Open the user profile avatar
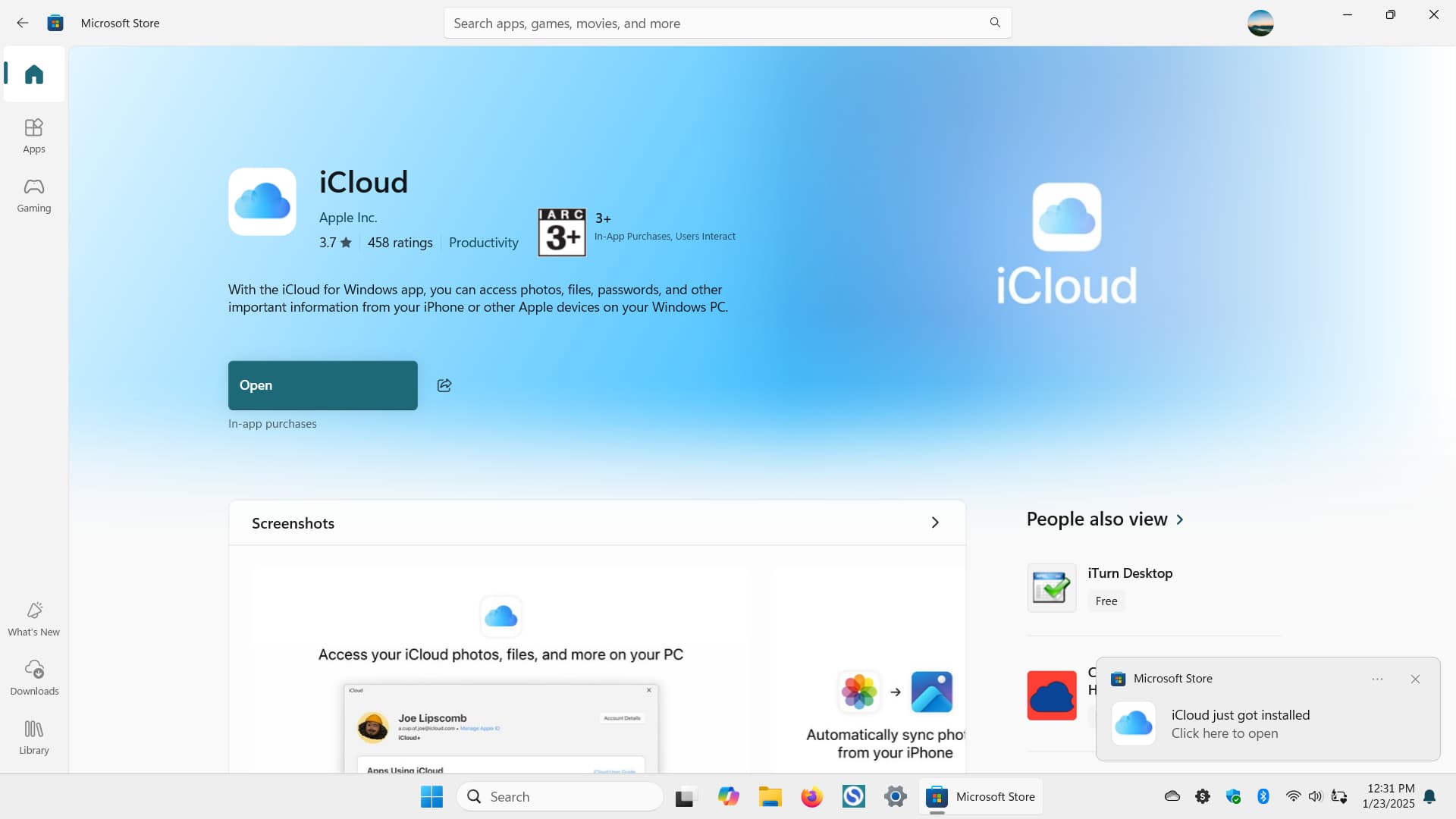Viewport: 1456px width, 819px height. (x=1260, y=23)
